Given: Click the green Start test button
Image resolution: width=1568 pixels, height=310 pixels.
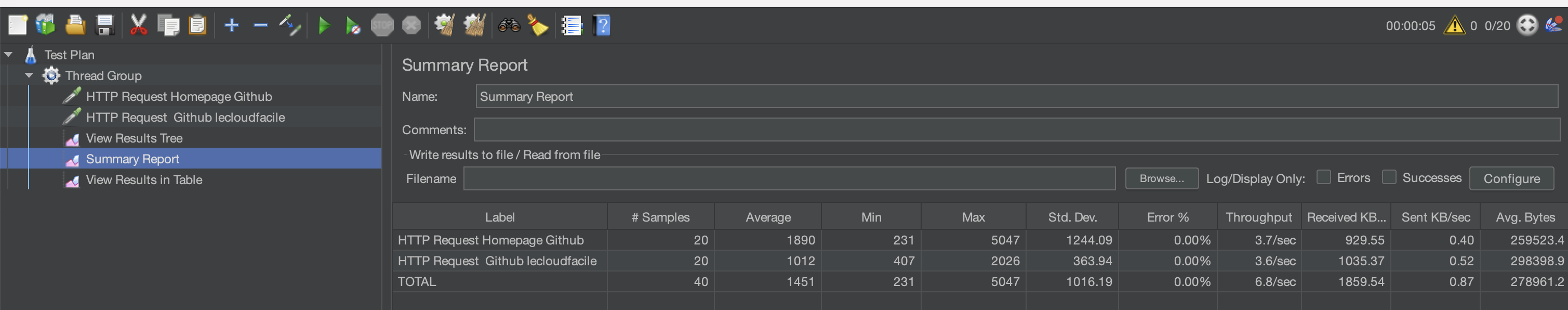Looking at the screenshot, I should (324, 25).
